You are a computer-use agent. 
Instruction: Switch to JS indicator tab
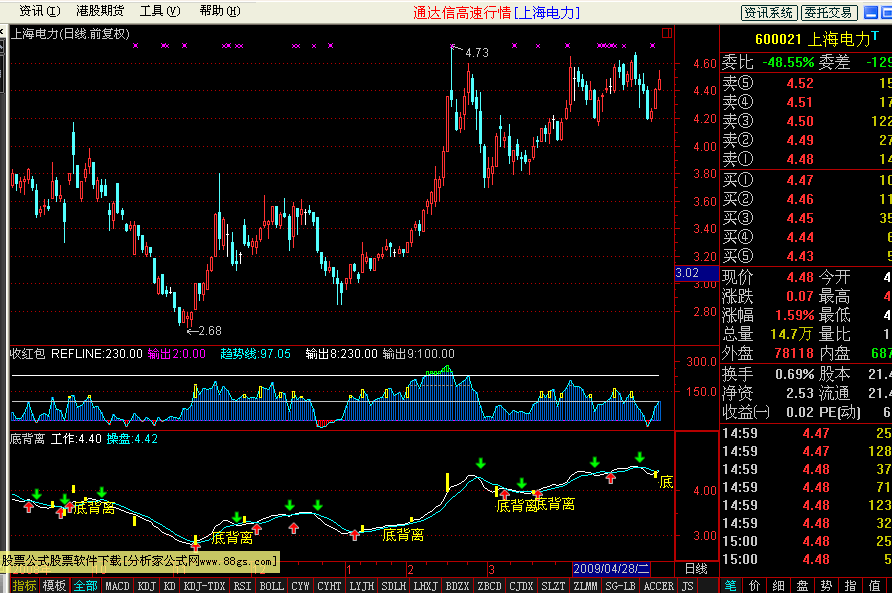point(688,586)
